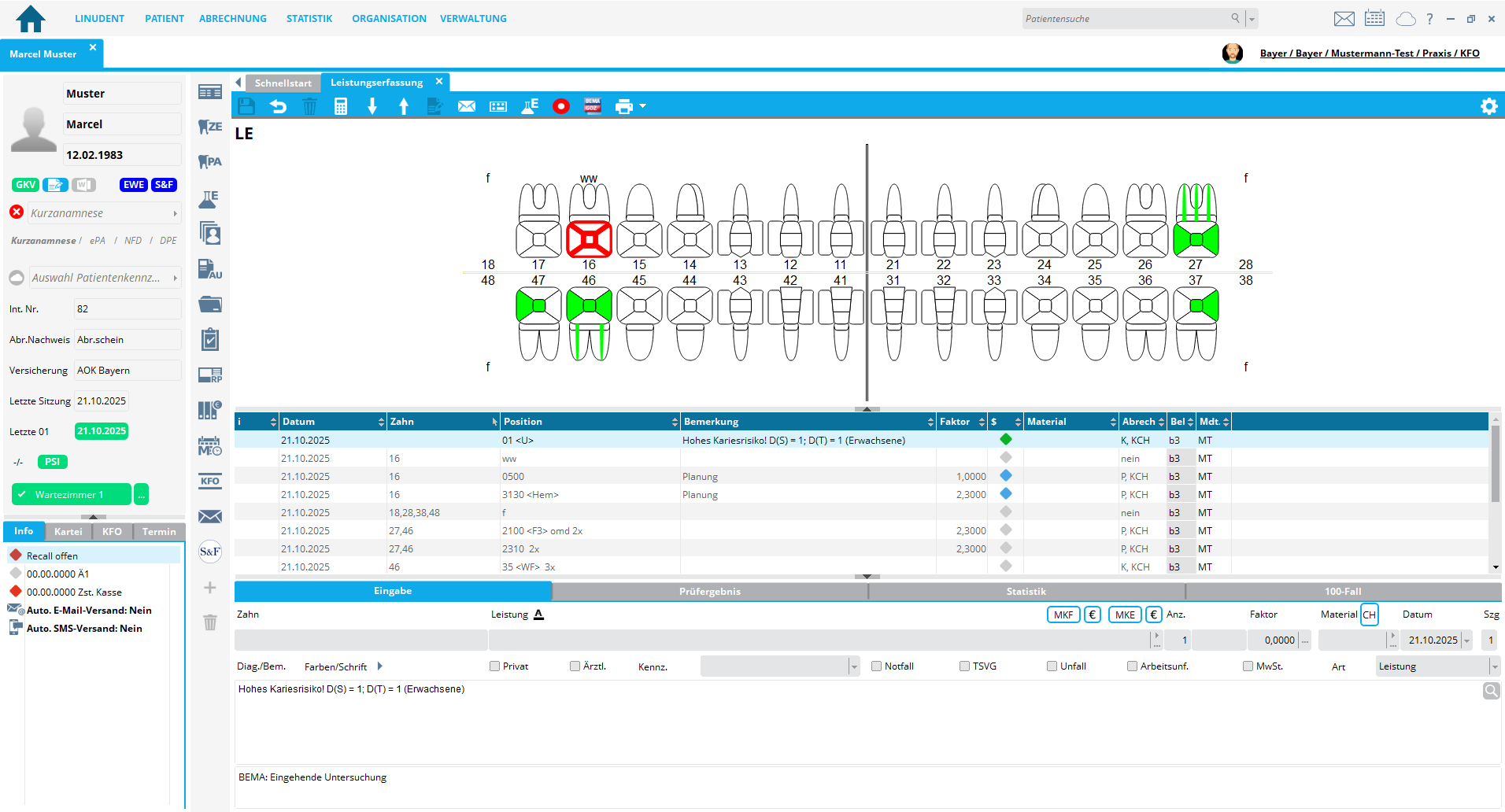Switch to the Prüfergebnis tab
The image size is (1505, 812).
pos(709,592)
